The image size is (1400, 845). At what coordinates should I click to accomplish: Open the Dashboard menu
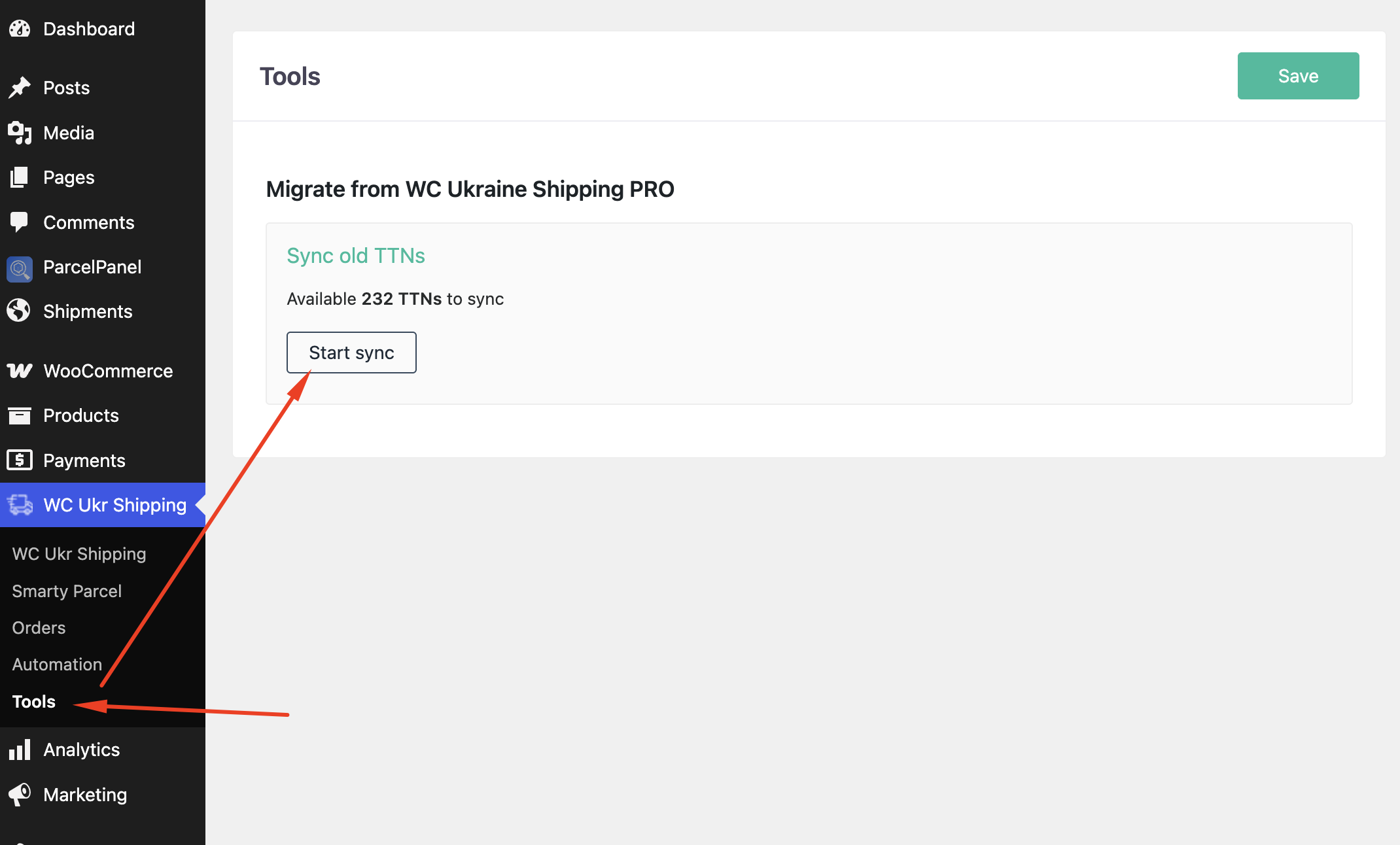pos(103,29)
